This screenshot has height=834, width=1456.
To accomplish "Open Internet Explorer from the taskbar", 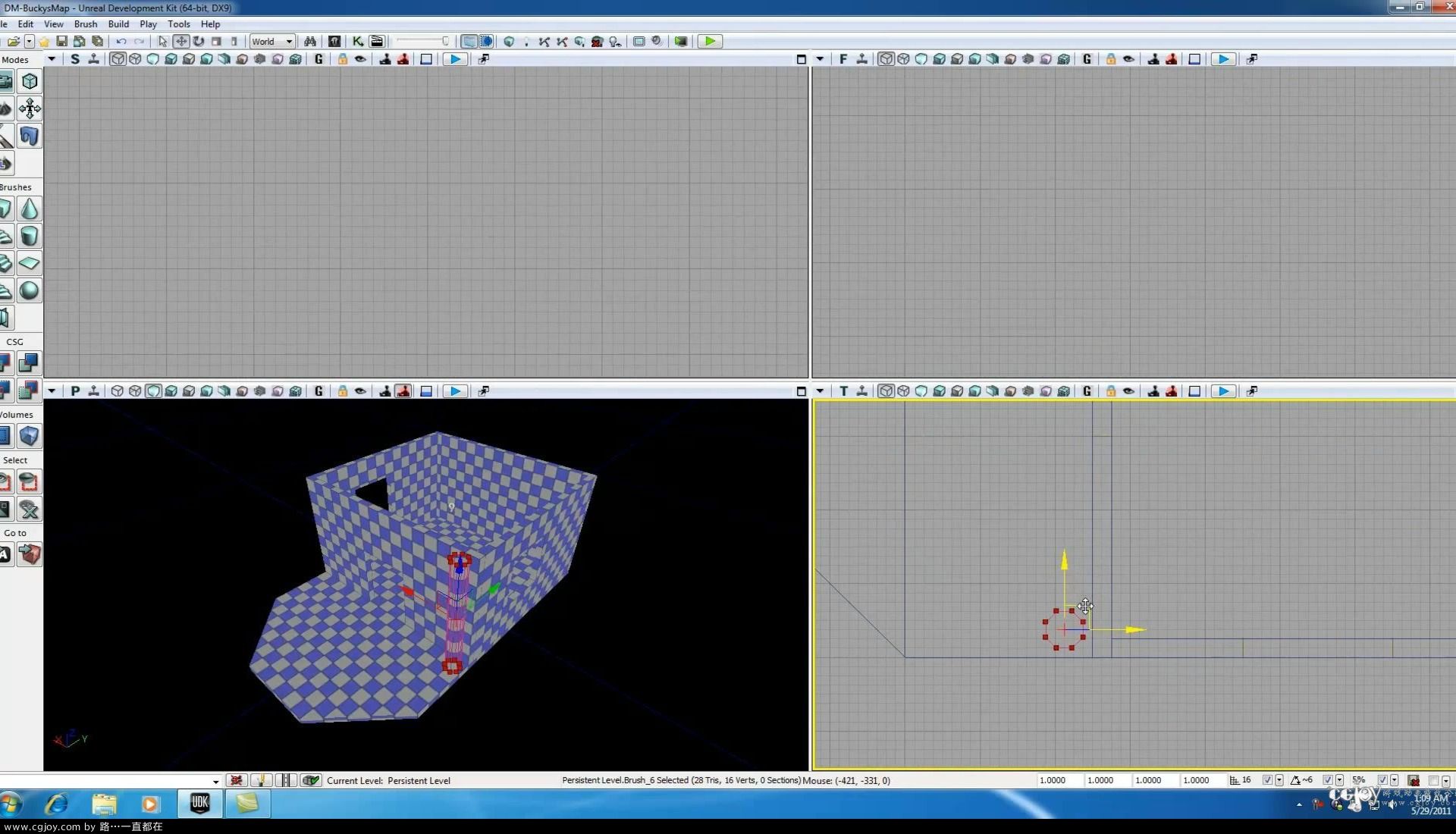I will [x=57, y=804].
